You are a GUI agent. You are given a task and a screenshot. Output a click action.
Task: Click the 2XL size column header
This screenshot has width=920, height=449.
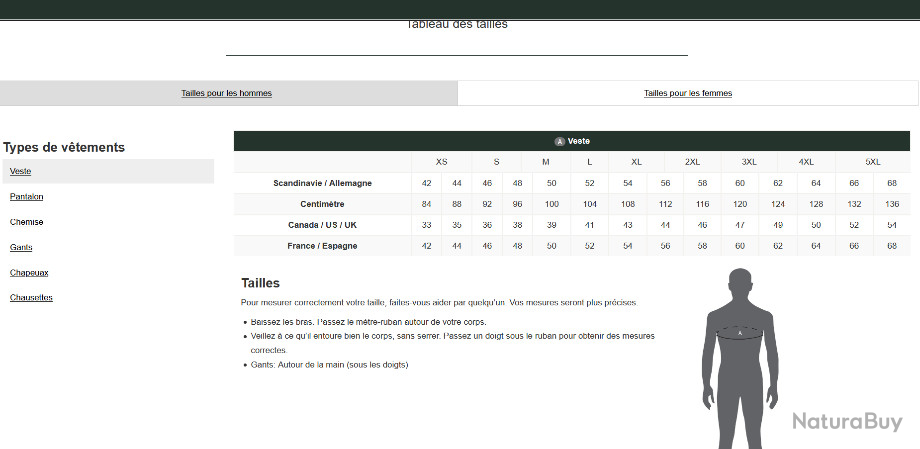point(692,162)
